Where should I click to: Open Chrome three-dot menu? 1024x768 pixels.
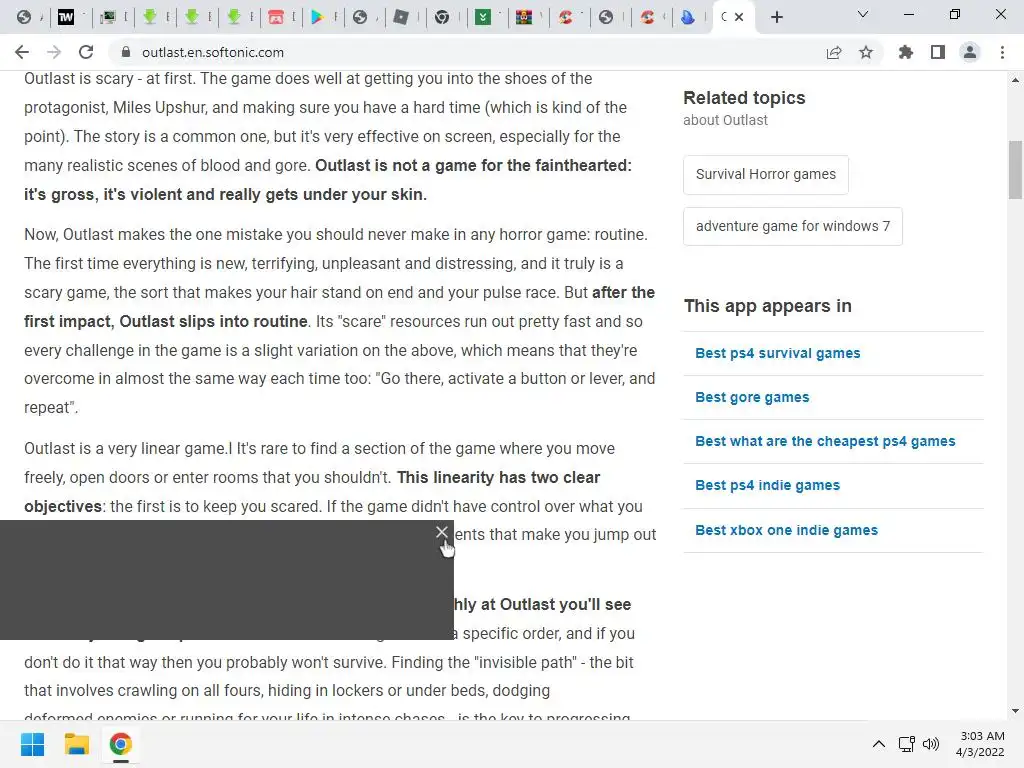(1002, 52)
